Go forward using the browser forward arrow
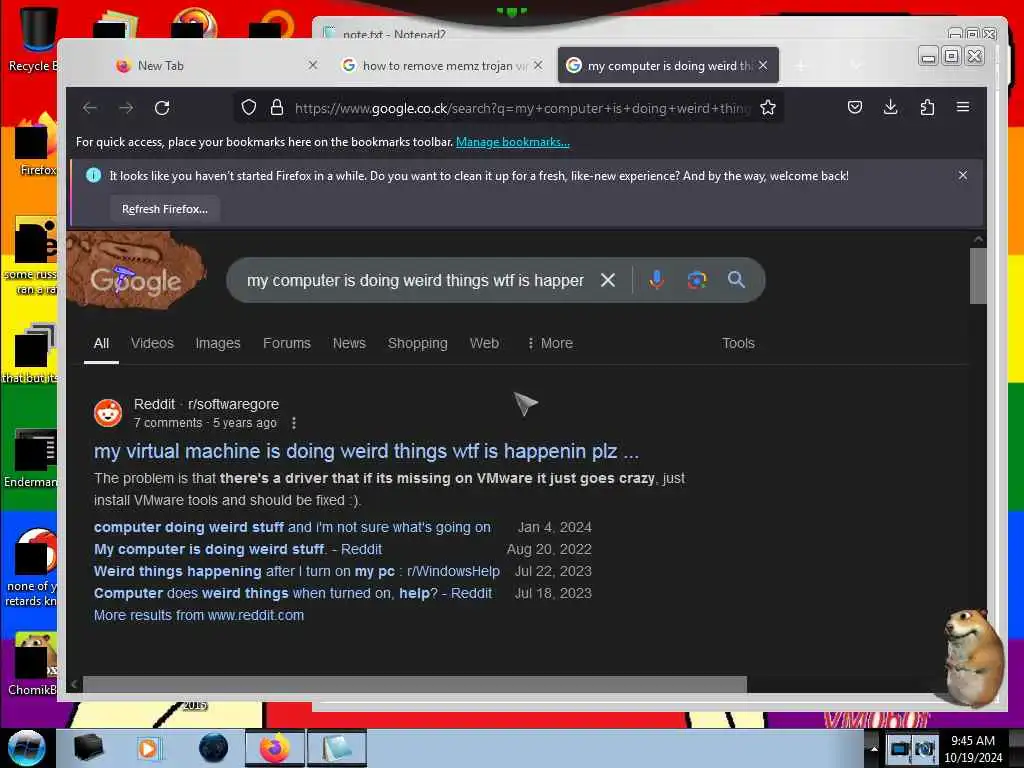The width and height of the screenshot is (1024, 768). (x=126, y=108)
